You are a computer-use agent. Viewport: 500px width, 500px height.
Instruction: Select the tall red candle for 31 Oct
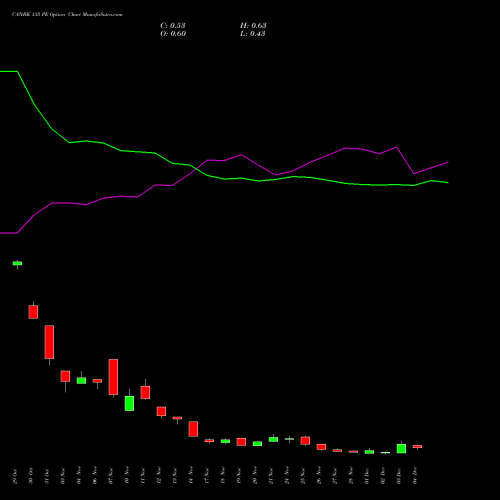[x=49, y=342]
